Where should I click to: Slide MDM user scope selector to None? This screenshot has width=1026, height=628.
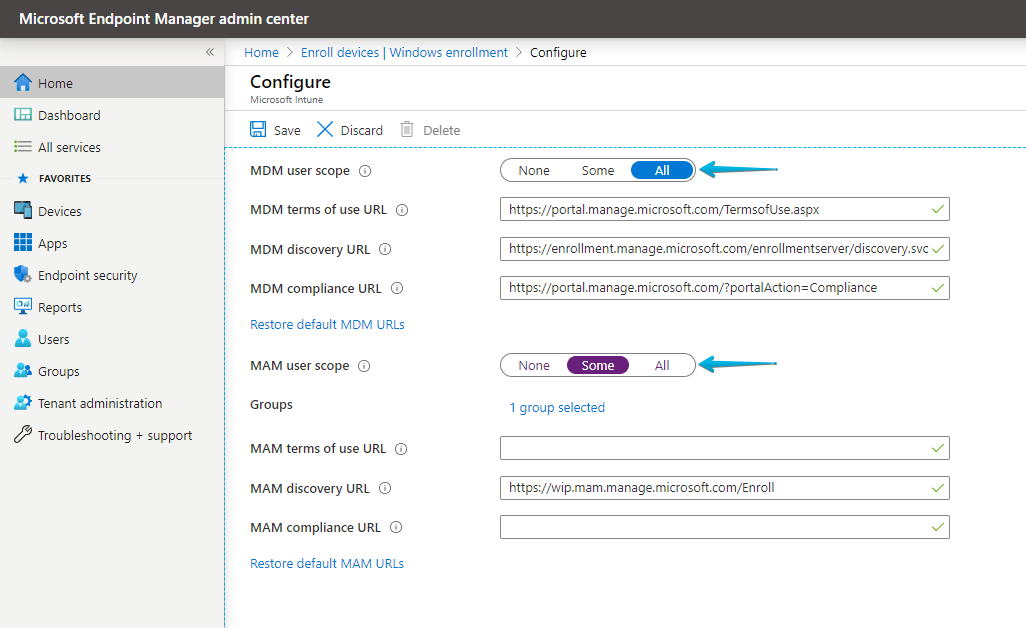534,170
